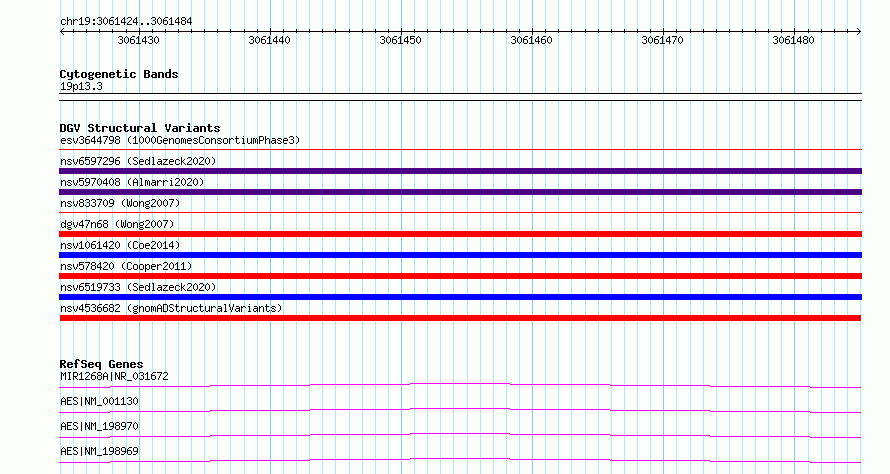Select ruler position 3061440
890x474 pixels.
(270, 40)
